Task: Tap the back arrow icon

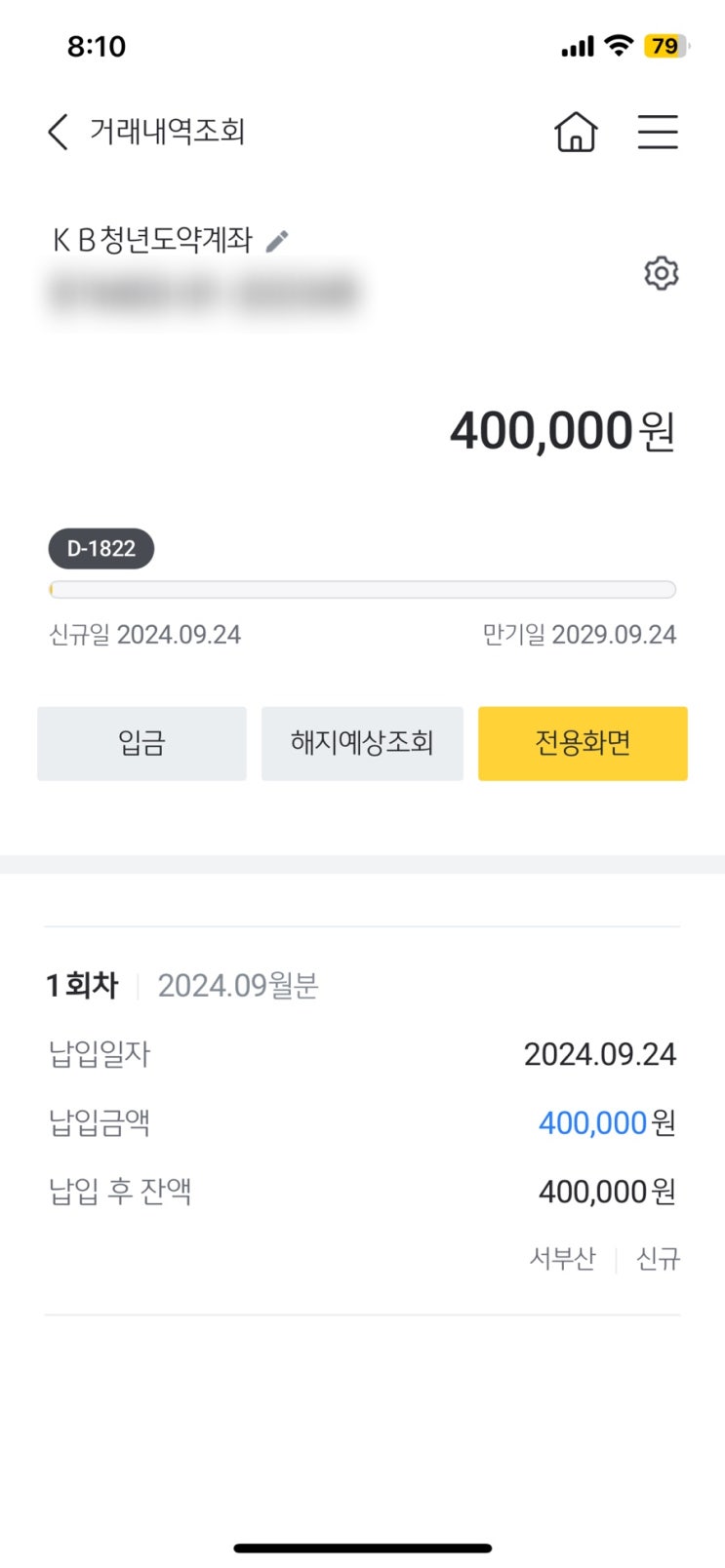Action: [x=59, y=132]
